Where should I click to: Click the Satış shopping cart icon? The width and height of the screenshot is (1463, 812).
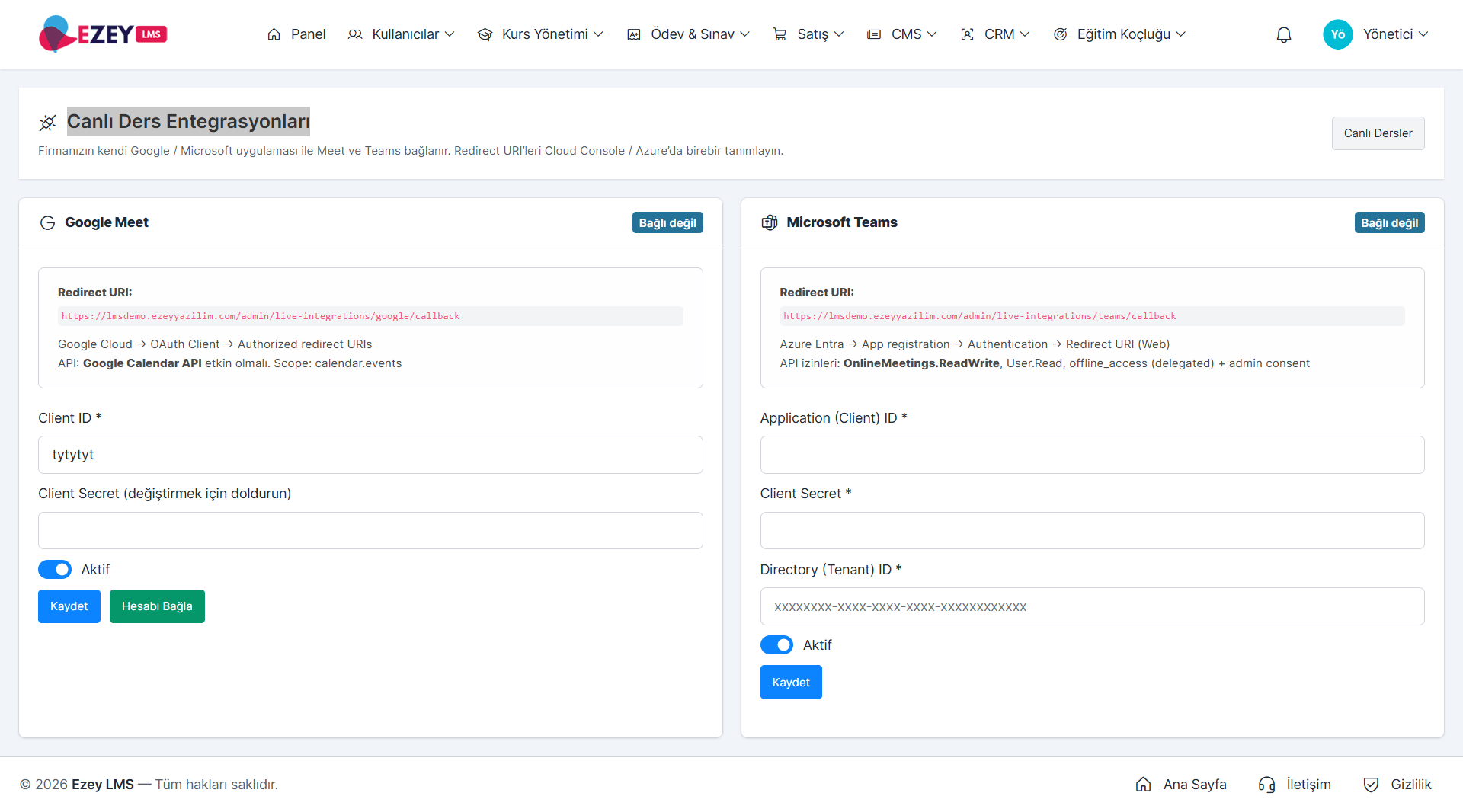point(780,34)
